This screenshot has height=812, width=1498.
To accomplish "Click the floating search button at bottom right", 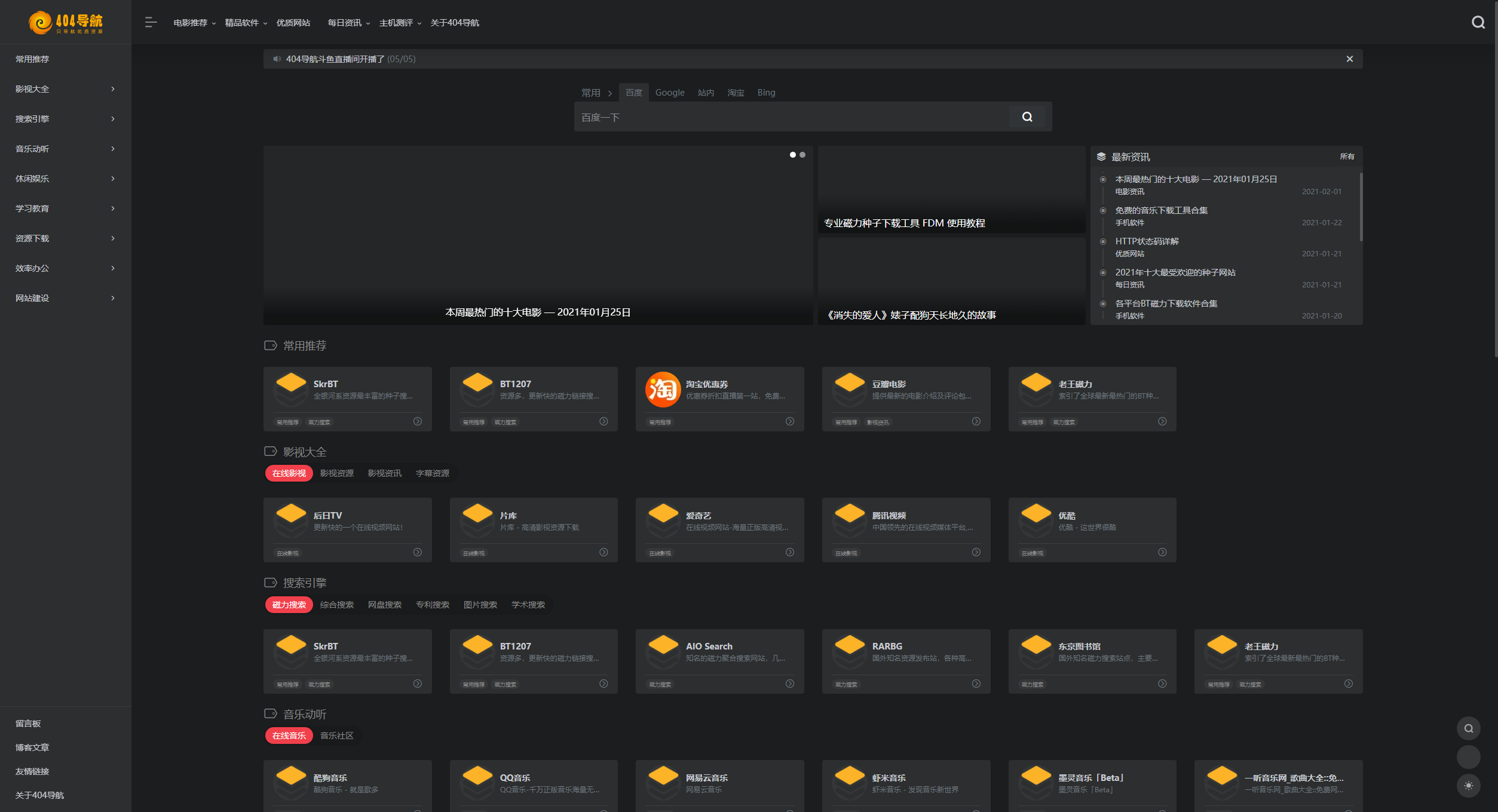I will 1468,728.
